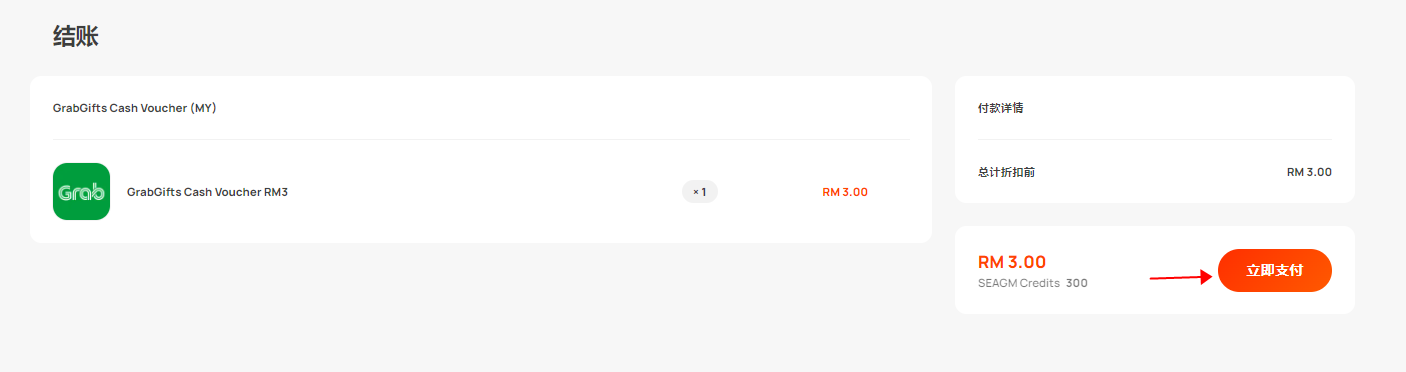Image resolution: width=1406 pixels, height=372 pixels.
Task: Select the credits value 300
Action: coord(1077,283)
